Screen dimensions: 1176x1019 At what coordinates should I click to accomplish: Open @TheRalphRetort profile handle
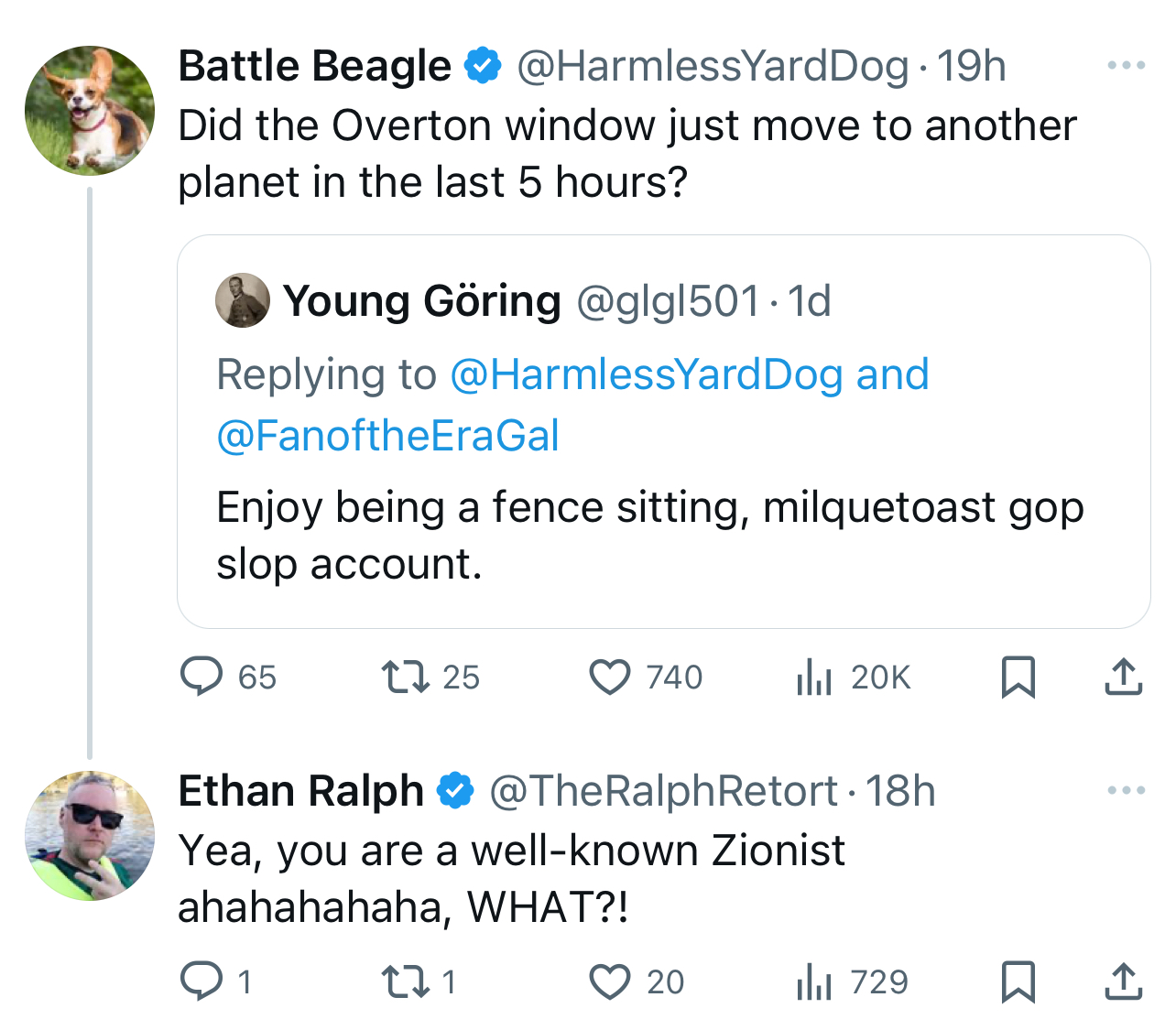coord(663,791)
